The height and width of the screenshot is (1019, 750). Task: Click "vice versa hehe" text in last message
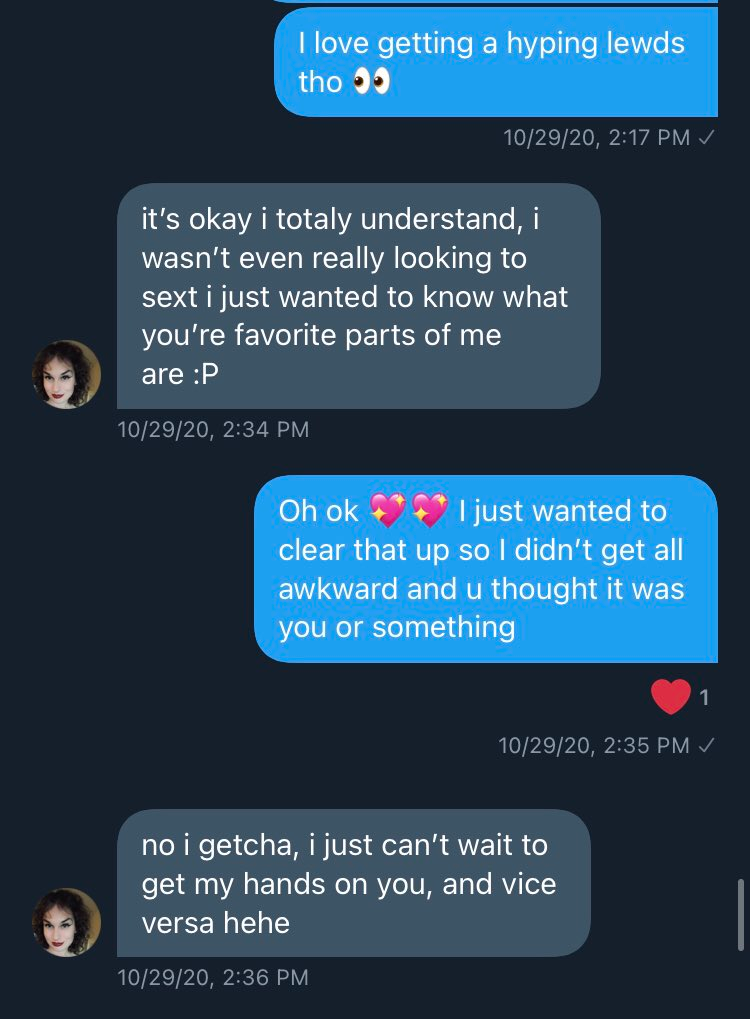tap(349, 903)
